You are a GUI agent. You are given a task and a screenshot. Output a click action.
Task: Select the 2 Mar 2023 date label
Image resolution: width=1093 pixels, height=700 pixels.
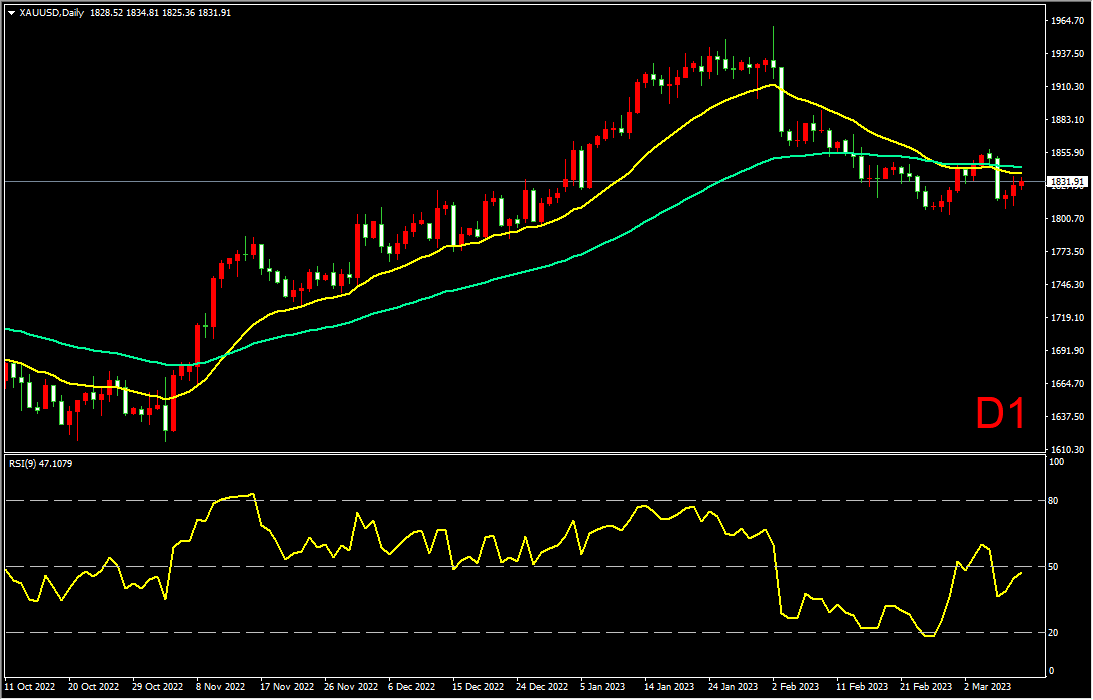[x=990, y=688]
